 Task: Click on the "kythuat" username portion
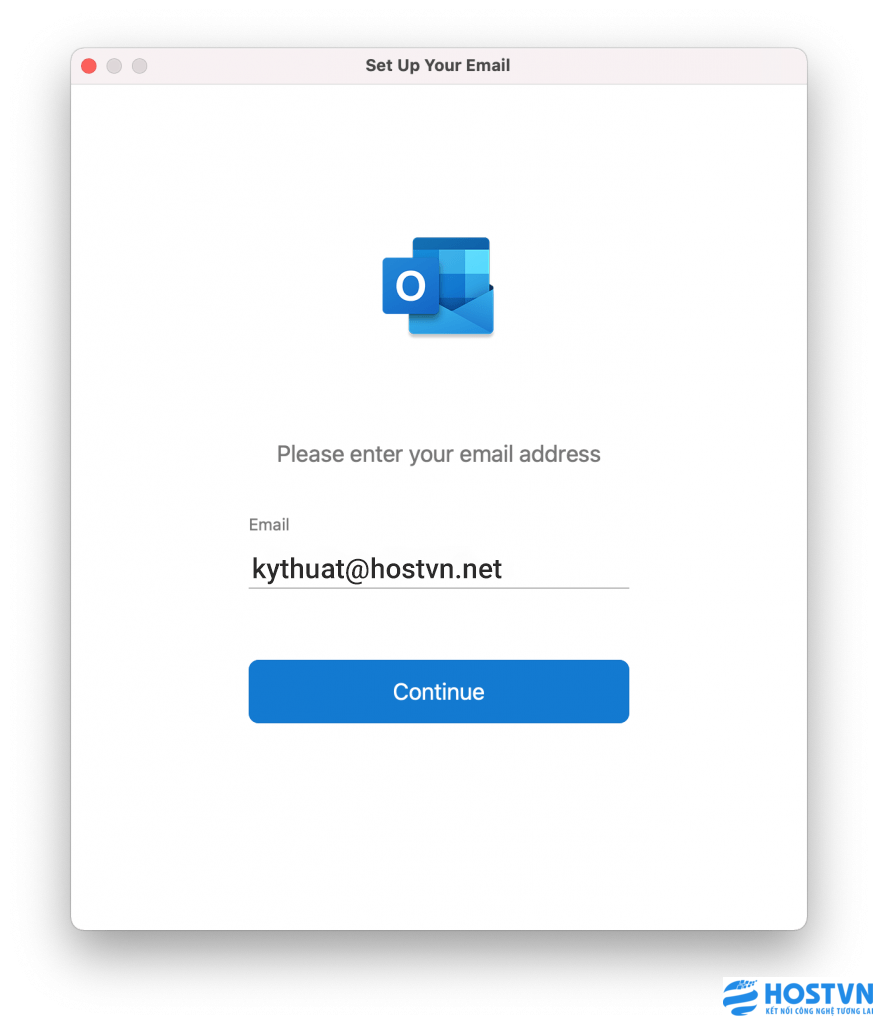[298, 569]
